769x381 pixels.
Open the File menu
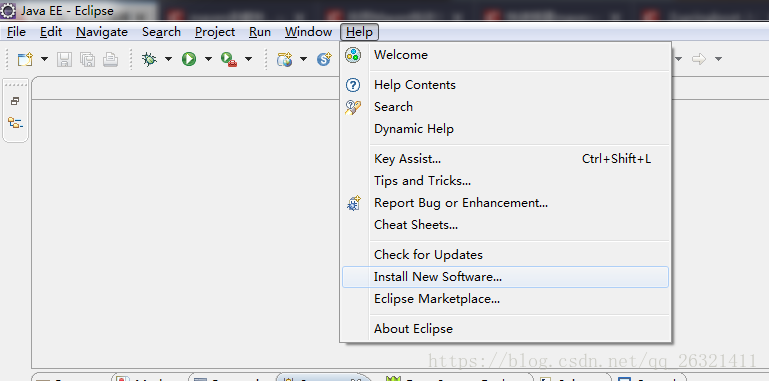[x=16, y=32]
